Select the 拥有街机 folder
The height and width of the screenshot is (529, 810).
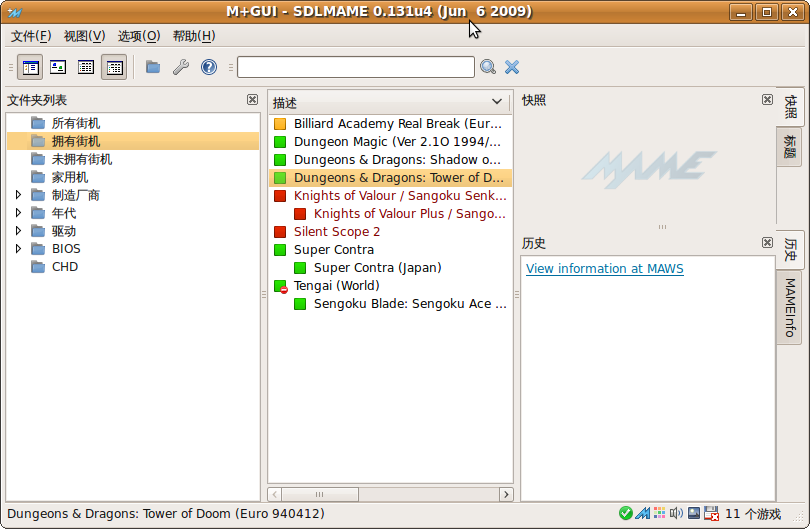click(133, 141)
